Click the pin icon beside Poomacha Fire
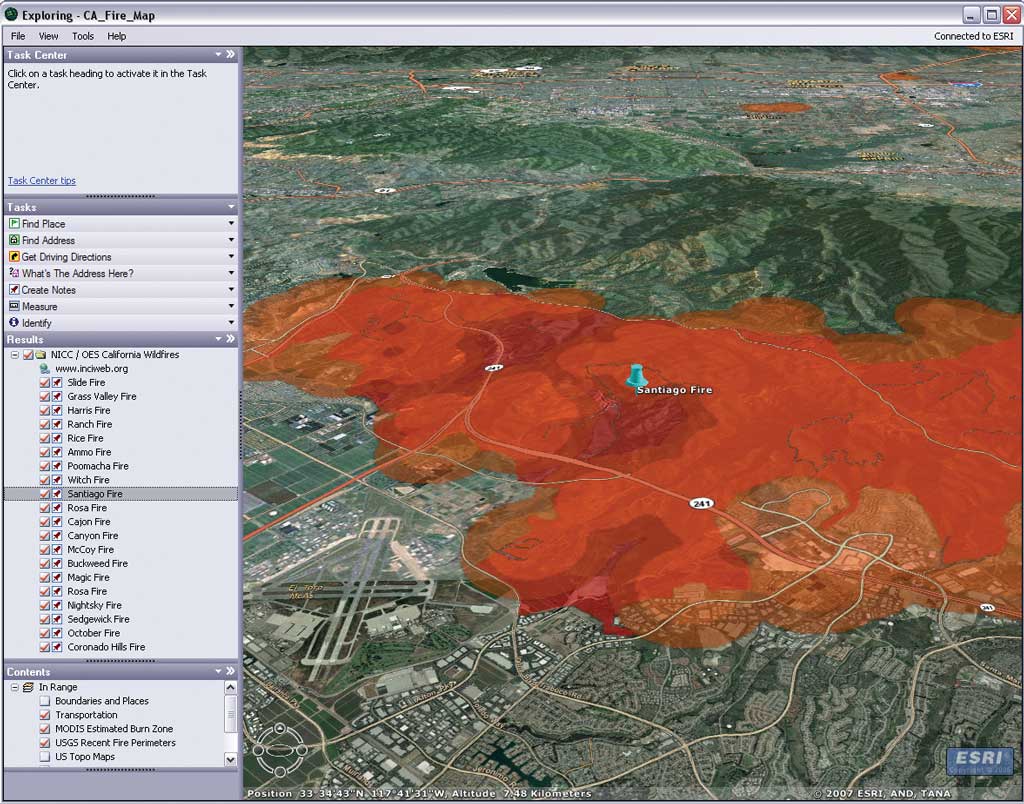1024x804 pixels. pos(57,466)
